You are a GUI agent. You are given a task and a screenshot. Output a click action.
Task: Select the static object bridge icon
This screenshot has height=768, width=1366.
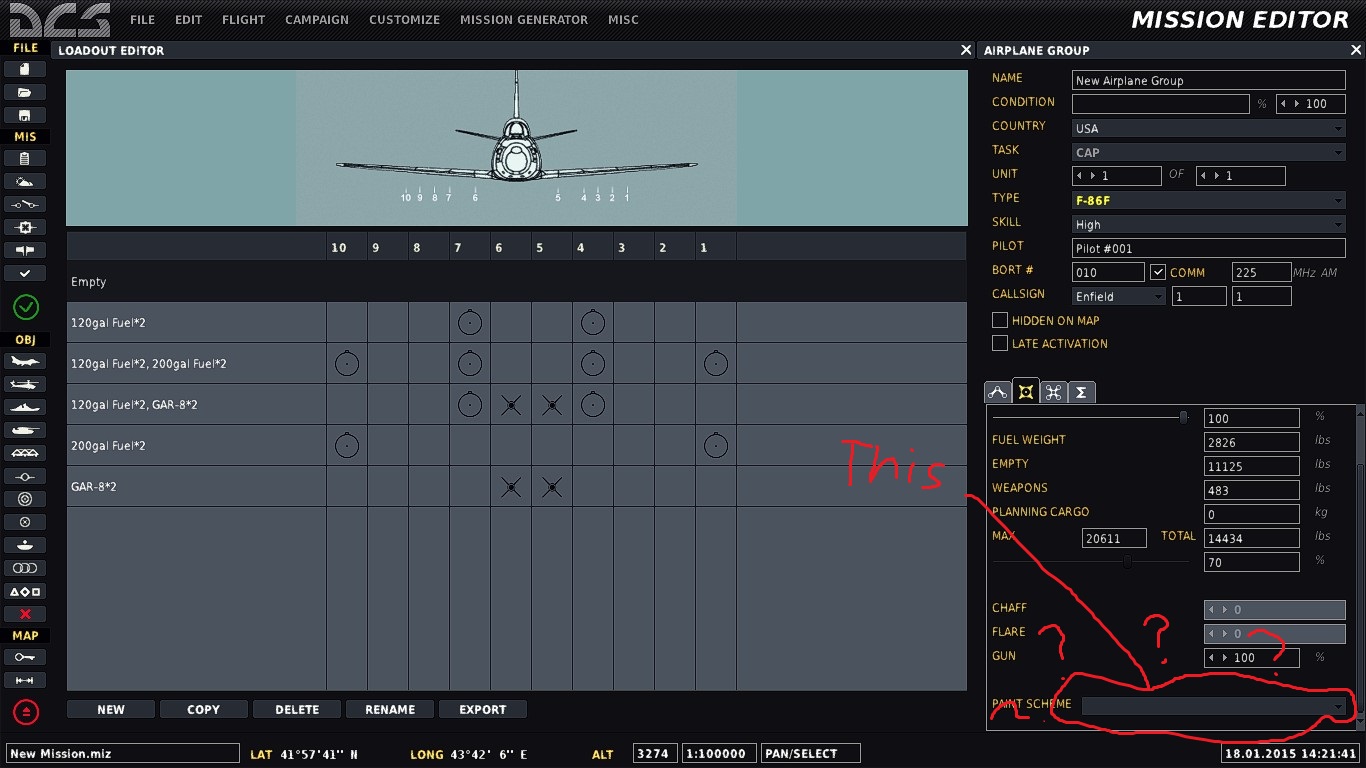(x=25, y=453)
